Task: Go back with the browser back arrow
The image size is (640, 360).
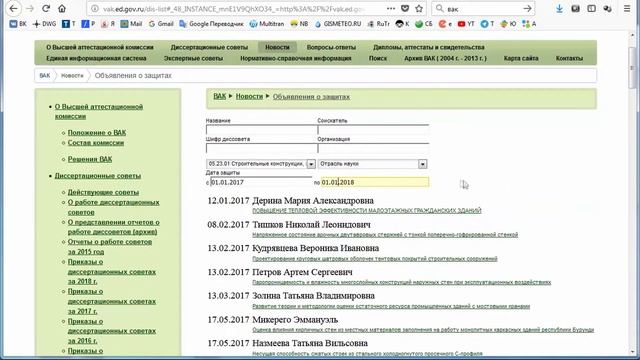Action: pos(13,9)
